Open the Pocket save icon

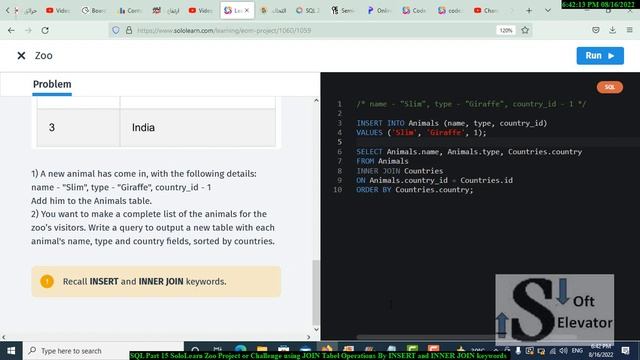[x=596, y=30]
